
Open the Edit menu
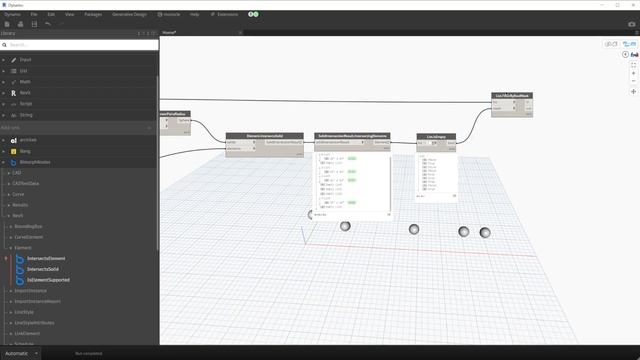(x=51, y=14)
